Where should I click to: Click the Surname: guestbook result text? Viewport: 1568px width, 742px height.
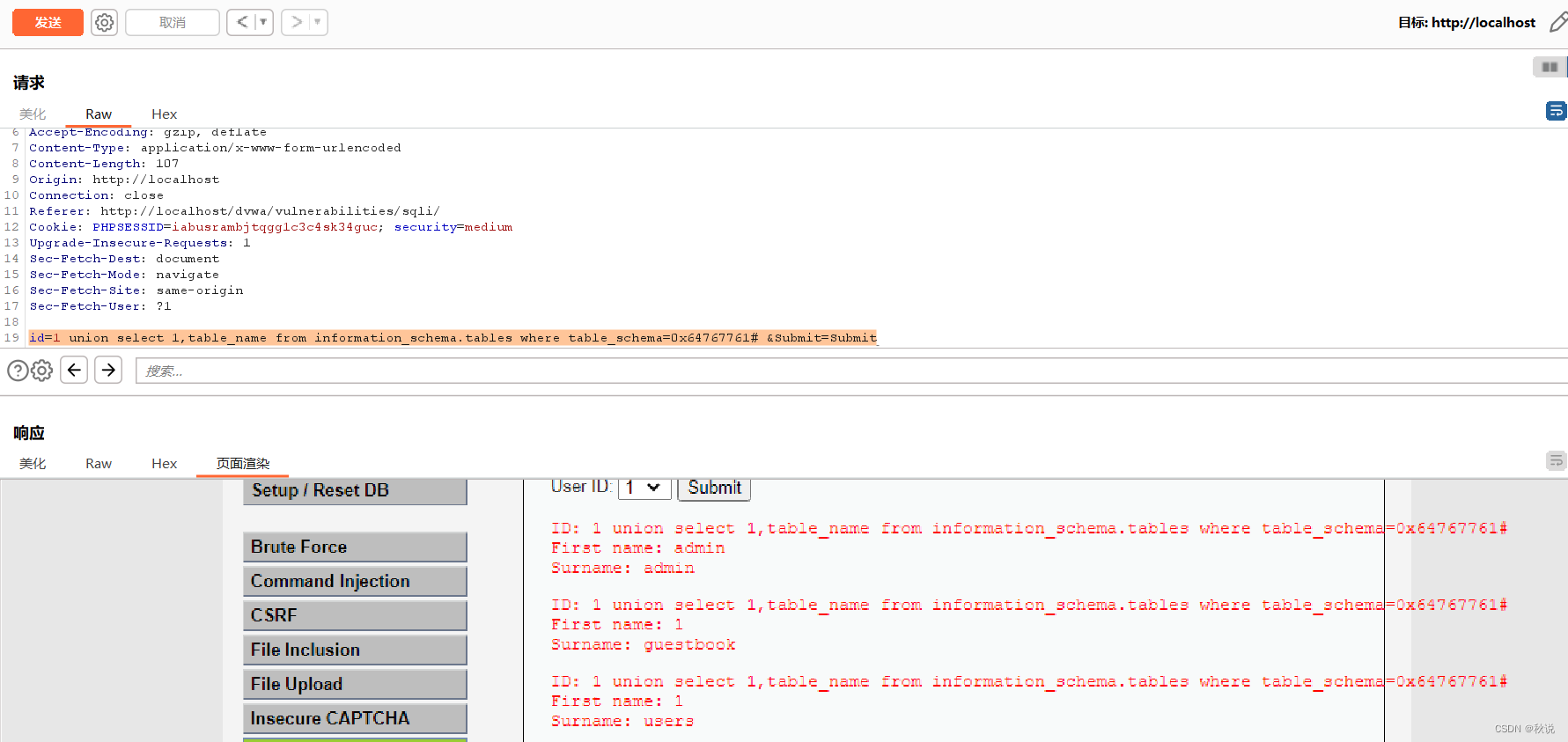(644, 645)
